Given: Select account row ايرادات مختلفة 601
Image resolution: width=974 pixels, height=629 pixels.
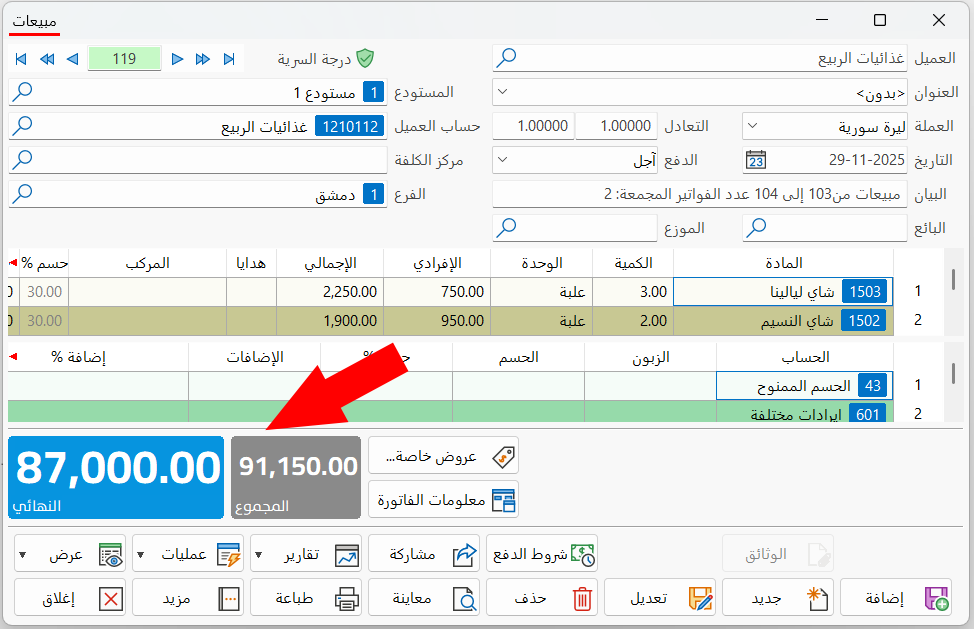Looking at the screenshot, I should (804, 413).
